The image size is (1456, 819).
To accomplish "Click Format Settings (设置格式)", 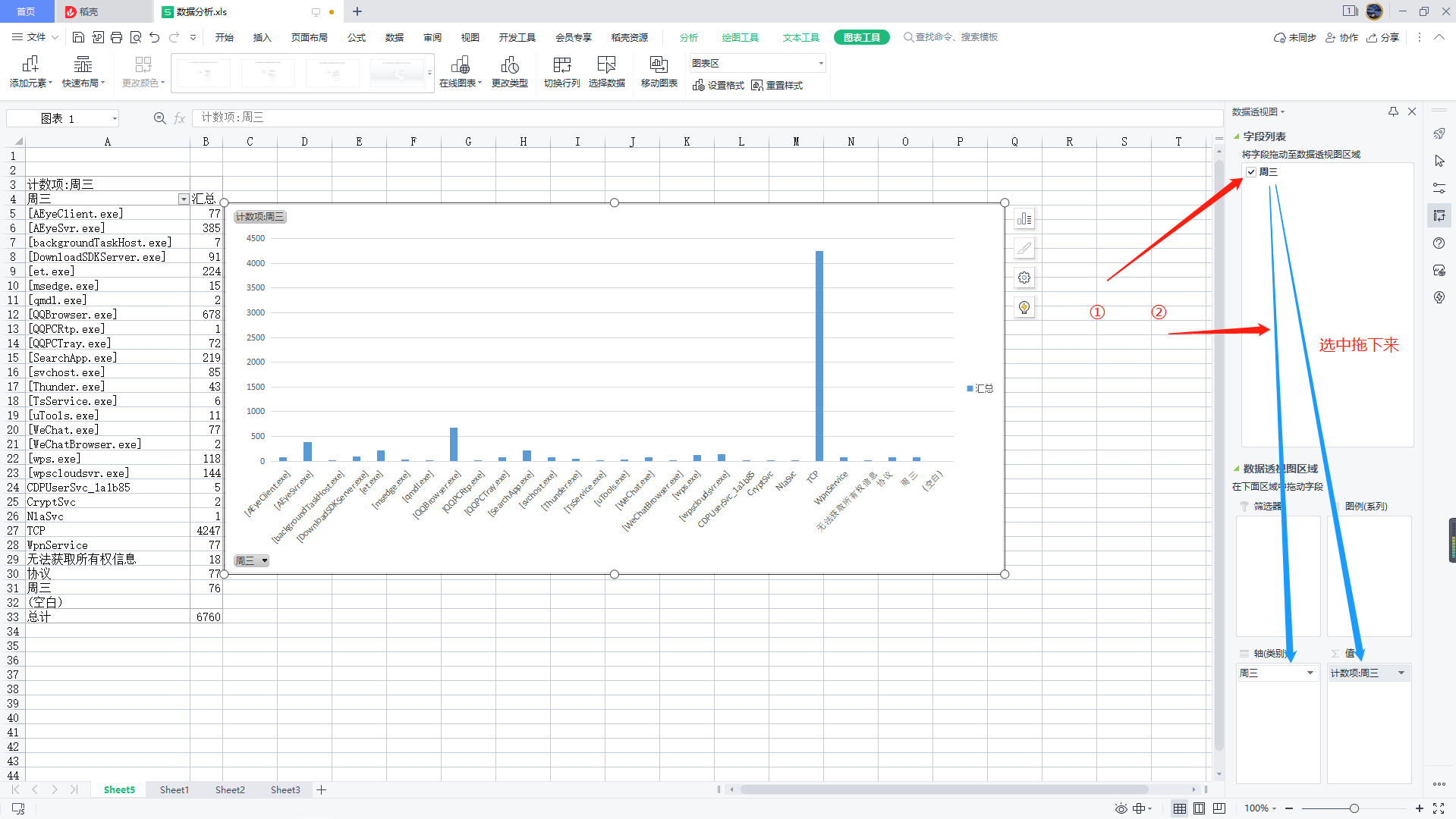I will click(x=719, y=86).
